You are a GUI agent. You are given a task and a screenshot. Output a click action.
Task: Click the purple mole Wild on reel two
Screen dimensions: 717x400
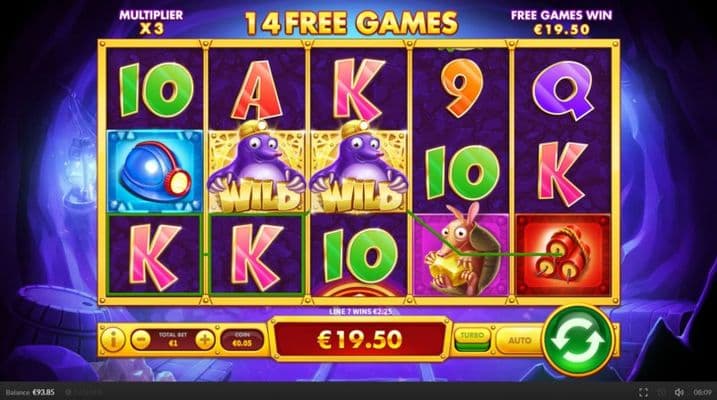tap(257, 170)
